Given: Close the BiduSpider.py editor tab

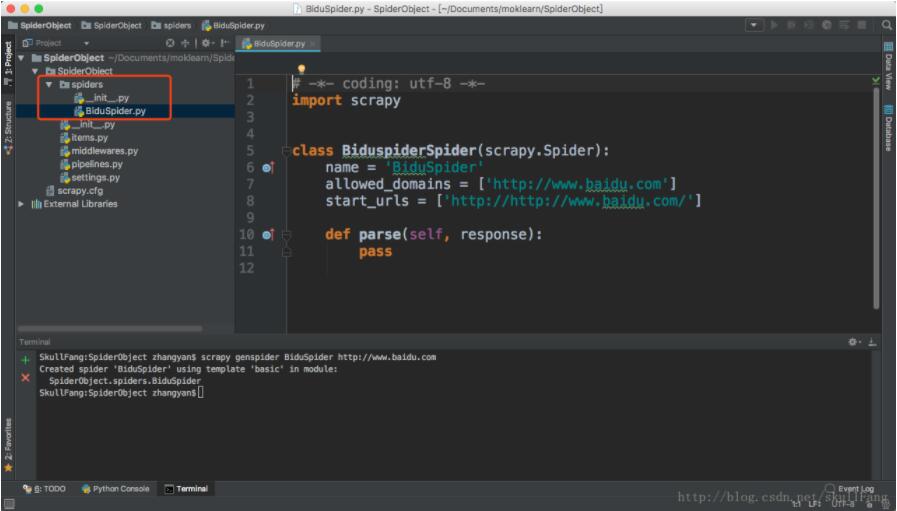Looking at the screenshot, I should [313, 43].
